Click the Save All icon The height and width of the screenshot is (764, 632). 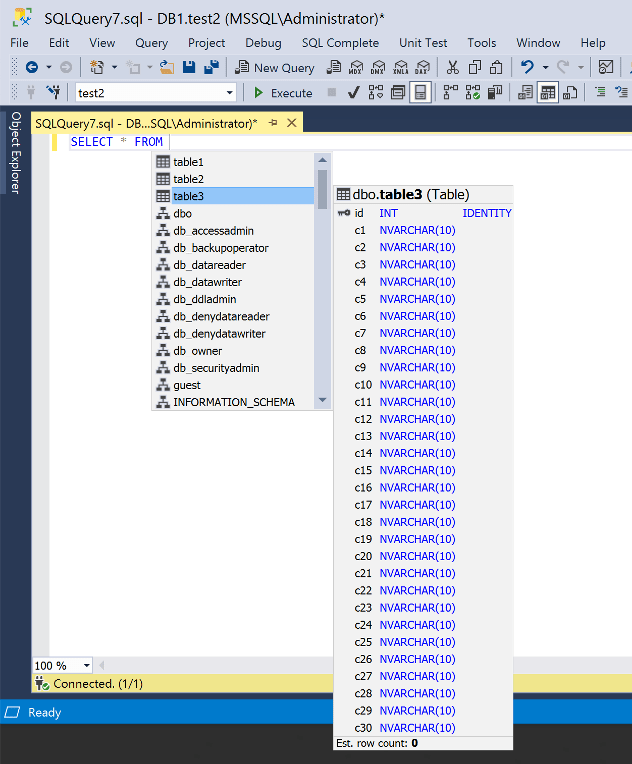211,67
